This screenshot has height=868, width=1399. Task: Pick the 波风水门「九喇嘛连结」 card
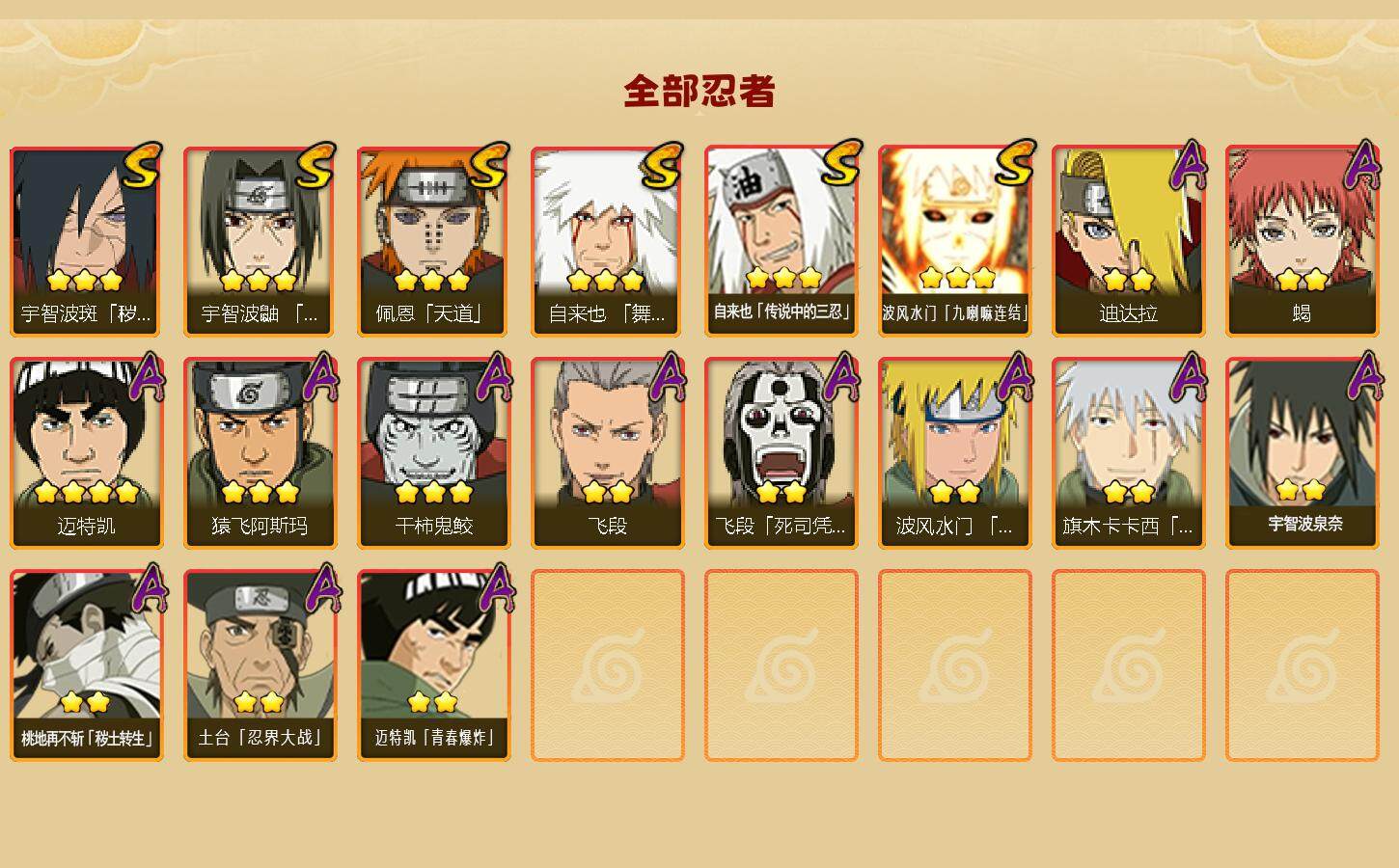click(954, 241)
